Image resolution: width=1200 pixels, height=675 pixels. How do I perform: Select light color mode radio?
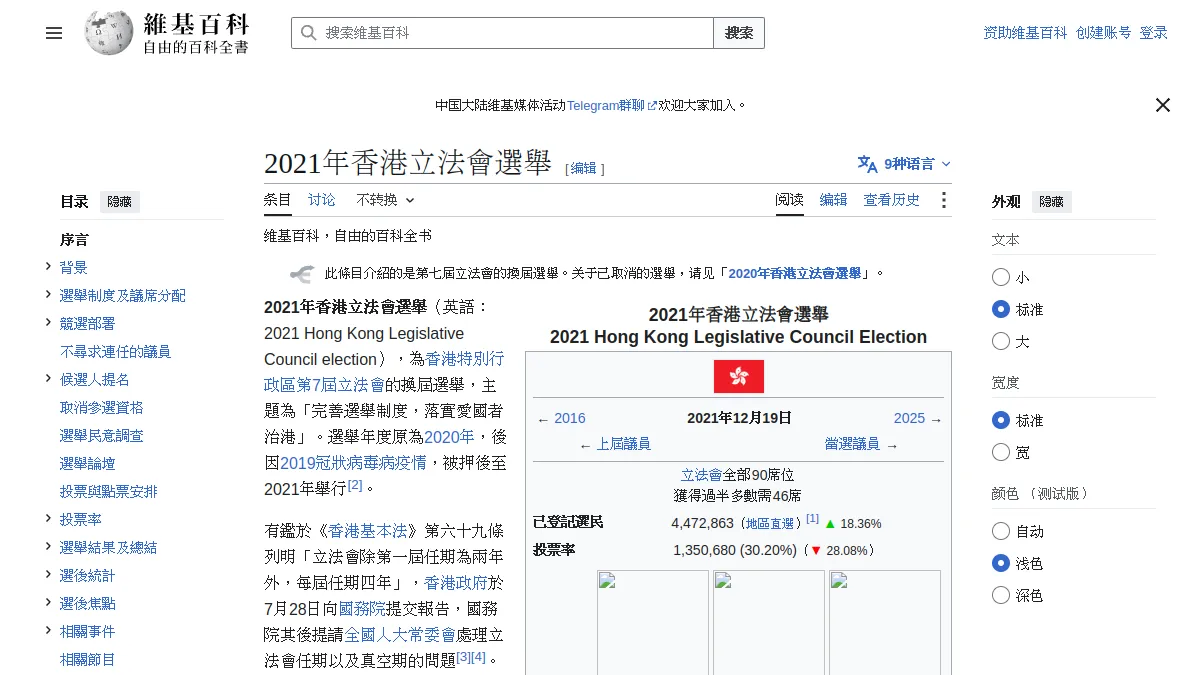pyautogui.click(x=1001, y=563)
